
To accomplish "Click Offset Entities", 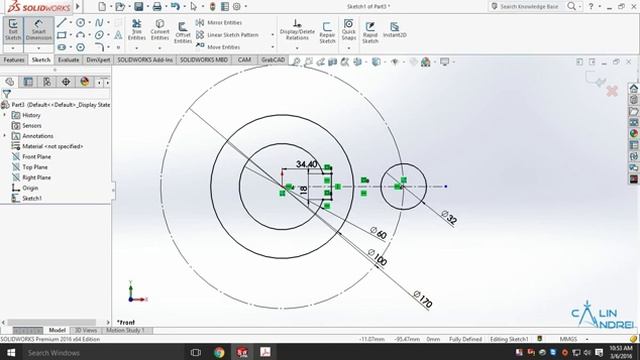I will point(183,33).
